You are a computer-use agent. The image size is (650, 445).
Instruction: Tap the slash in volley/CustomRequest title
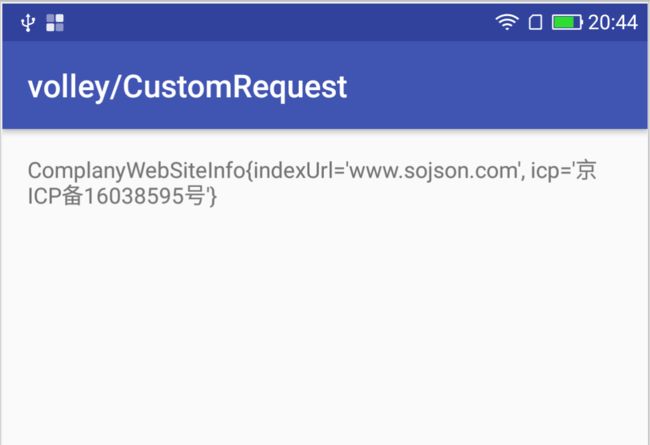115,87
